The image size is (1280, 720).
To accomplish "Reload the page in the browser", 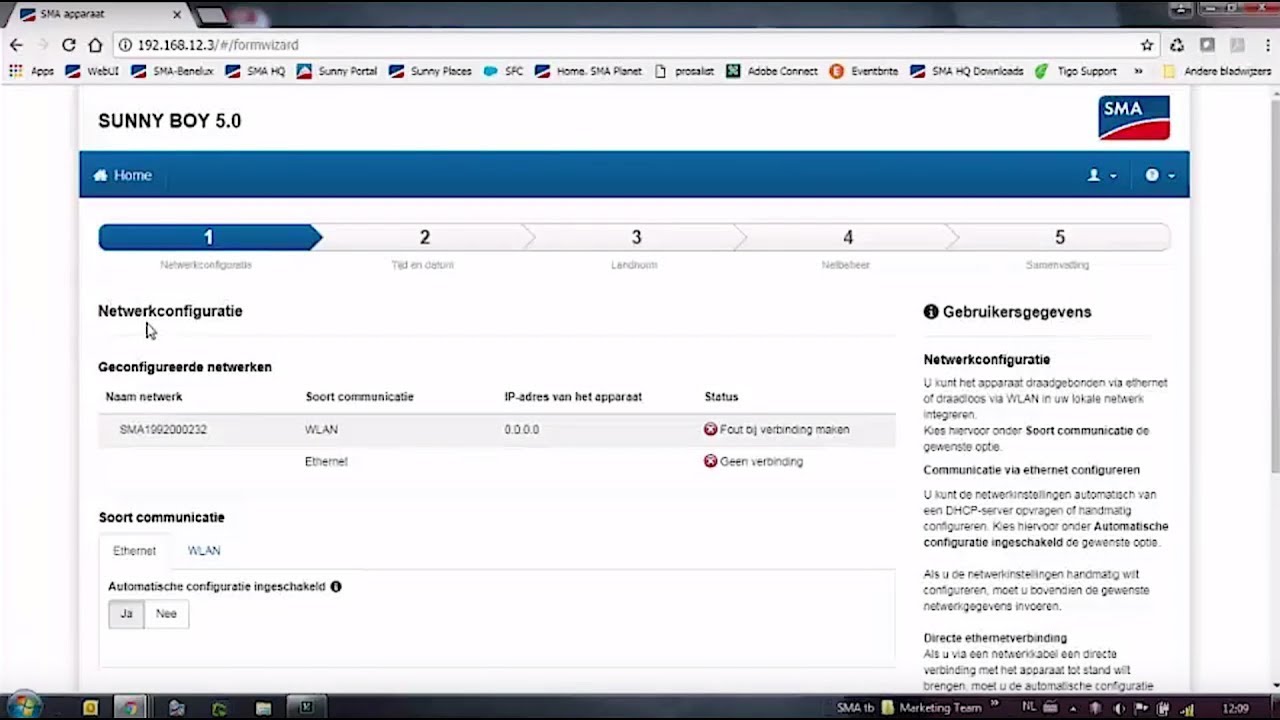I will pyautogui.click(x=68, y=45).
